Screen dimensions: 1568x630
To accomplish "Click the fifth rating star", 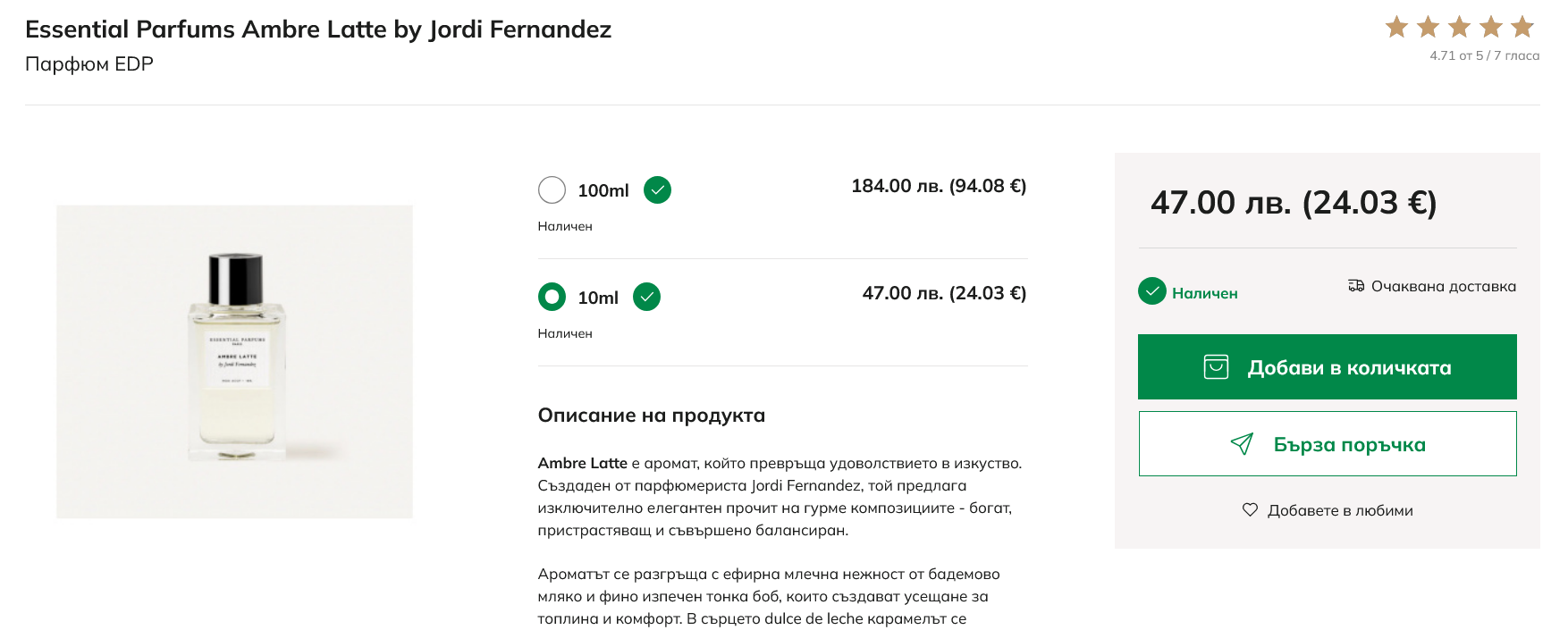I will (1522, 27).
